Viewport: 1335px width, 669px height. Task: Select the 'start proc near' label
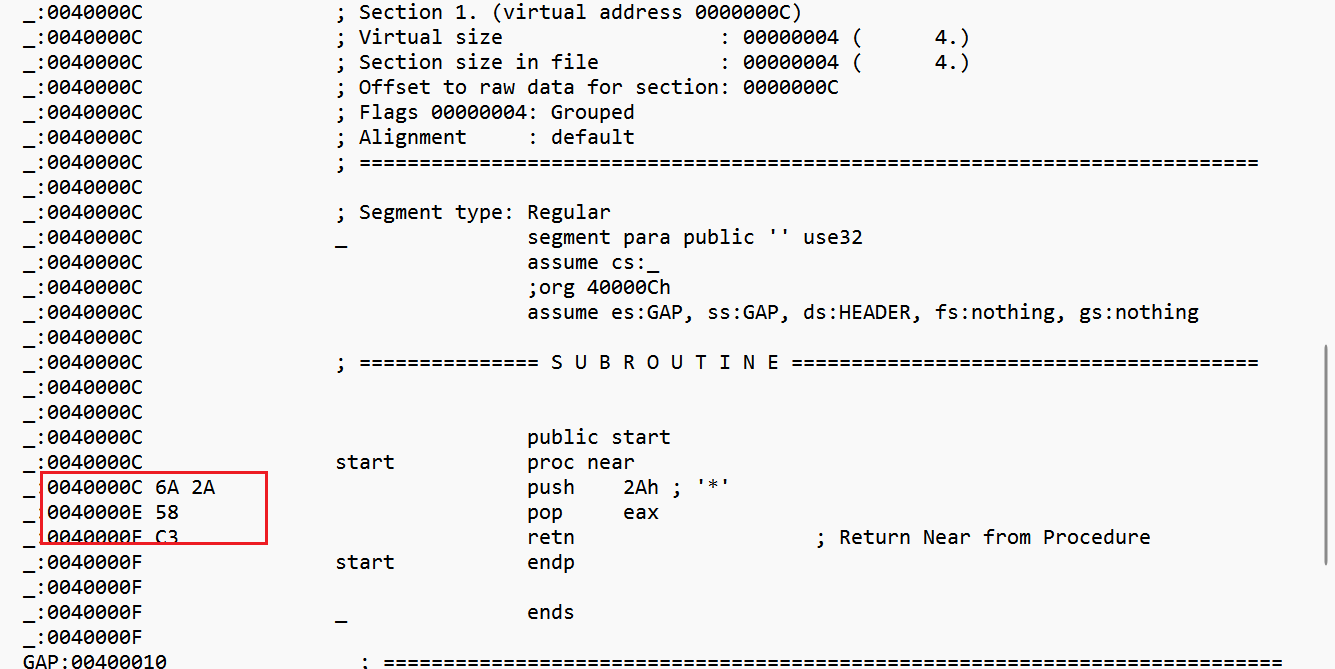[485, 462]
